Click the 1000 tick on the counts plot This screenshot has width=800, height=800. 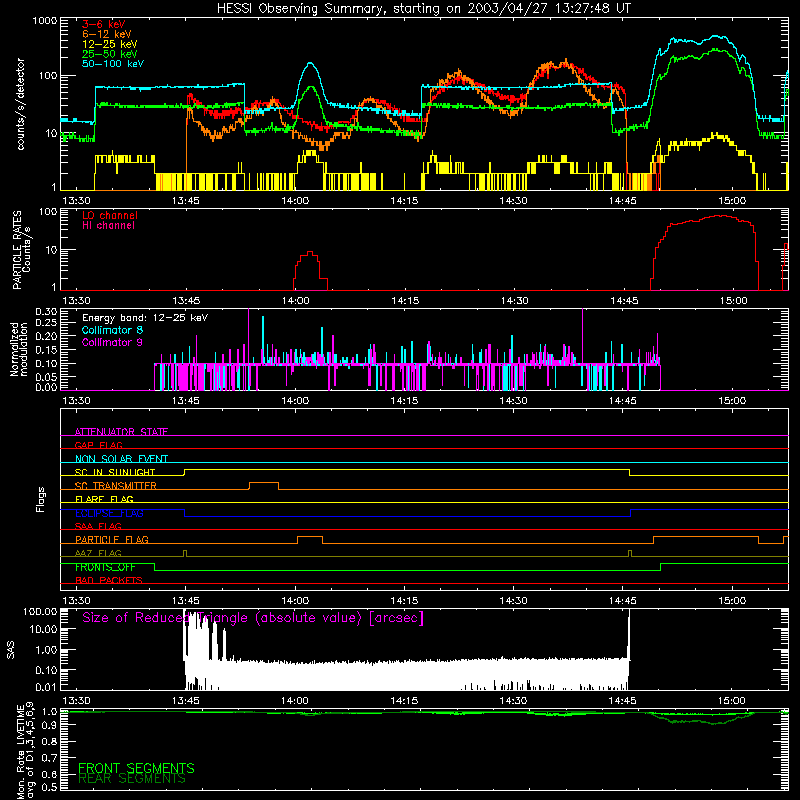pyautogui.click(x=45, y=21)
